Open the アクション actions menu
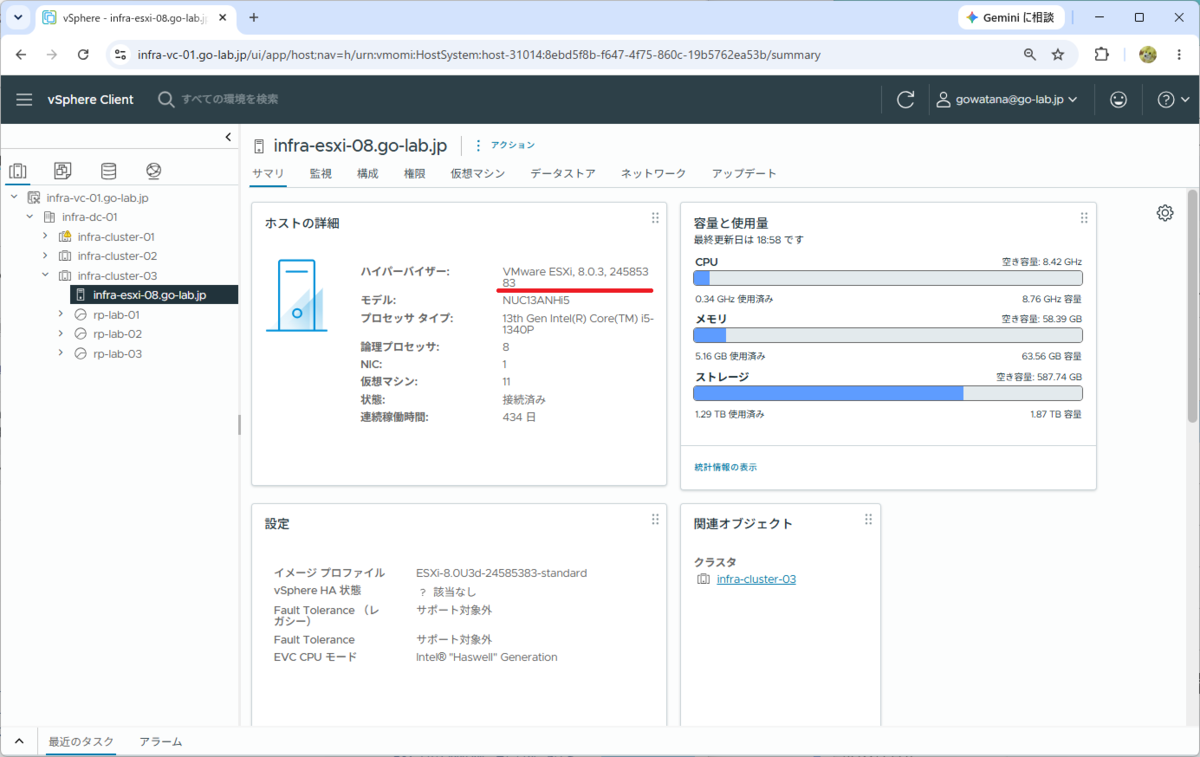Screen dimensions: 1200x757 coord(504,145)
